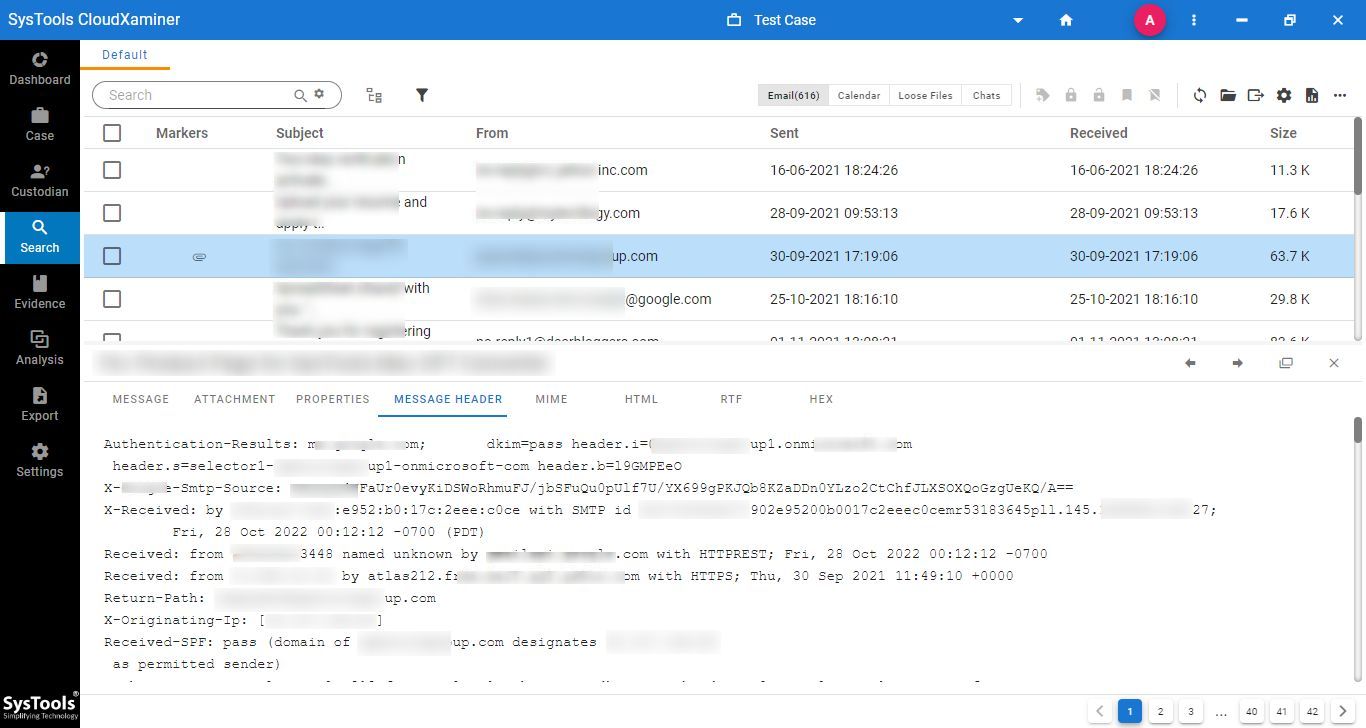Open the Case section in sidebar
Viewport: 1366px width, 728px height.
tap(40, 124)
